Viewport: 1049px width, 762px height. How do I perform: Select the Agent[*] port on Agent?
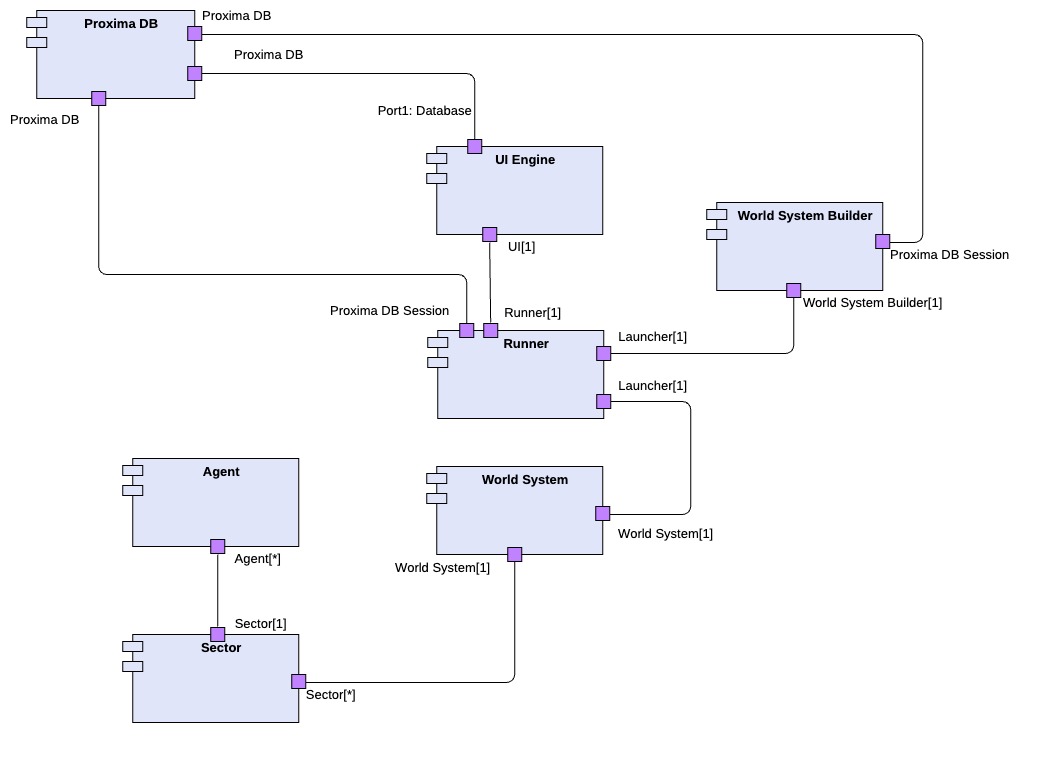coord(217,547)
